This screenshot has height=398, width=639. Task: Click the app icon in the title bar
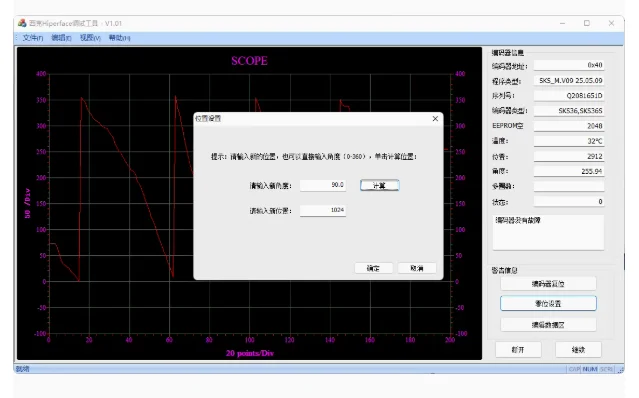(22, 23)
